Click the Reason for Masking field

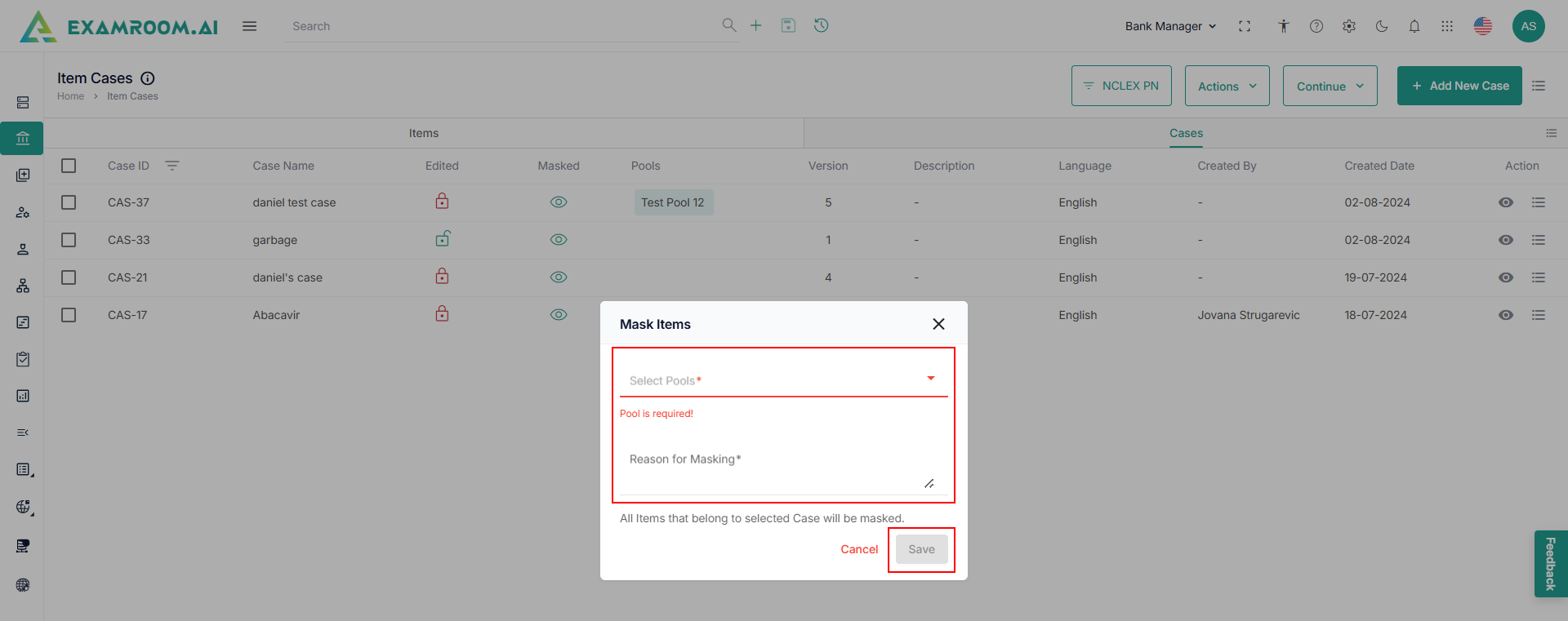(x=776, y=469)
